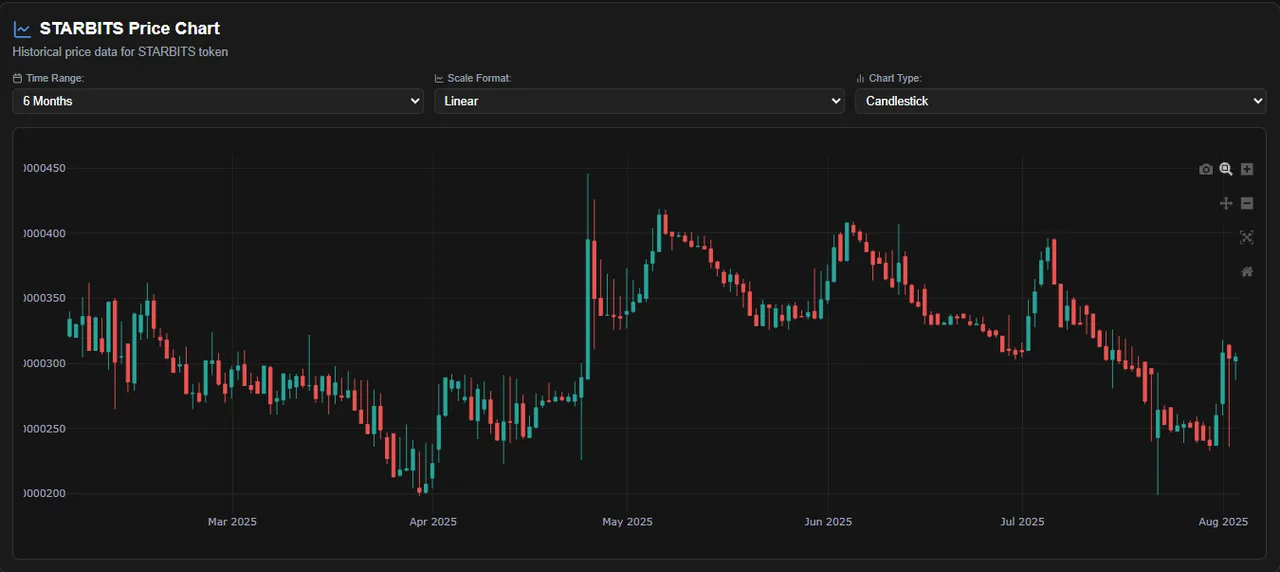
Task: Open the Time Range dropdown showing 6 Months
Action: click(x=218, y=101)
